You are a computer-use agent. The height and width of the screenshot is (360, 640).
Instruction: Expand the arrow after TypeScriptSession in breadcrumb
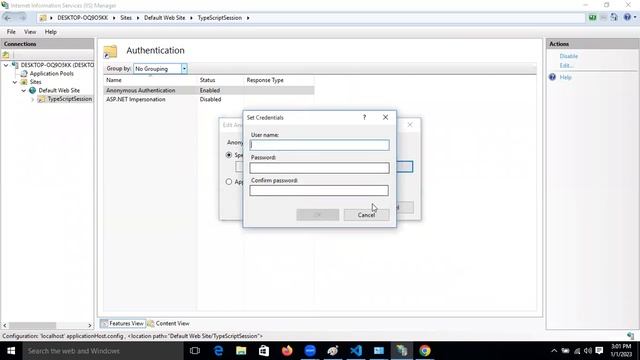(248, 18)
